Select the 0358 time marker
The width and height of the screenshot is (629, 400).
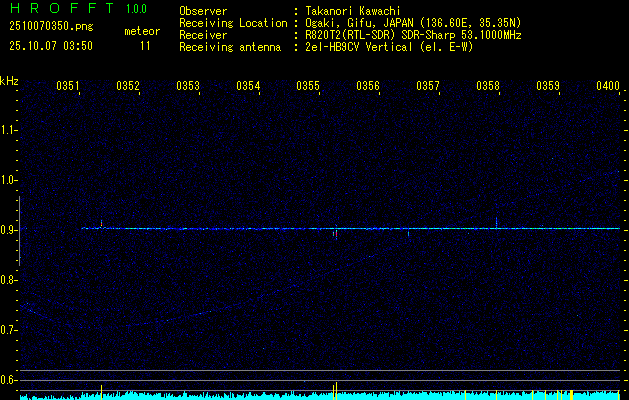point(488,87)
